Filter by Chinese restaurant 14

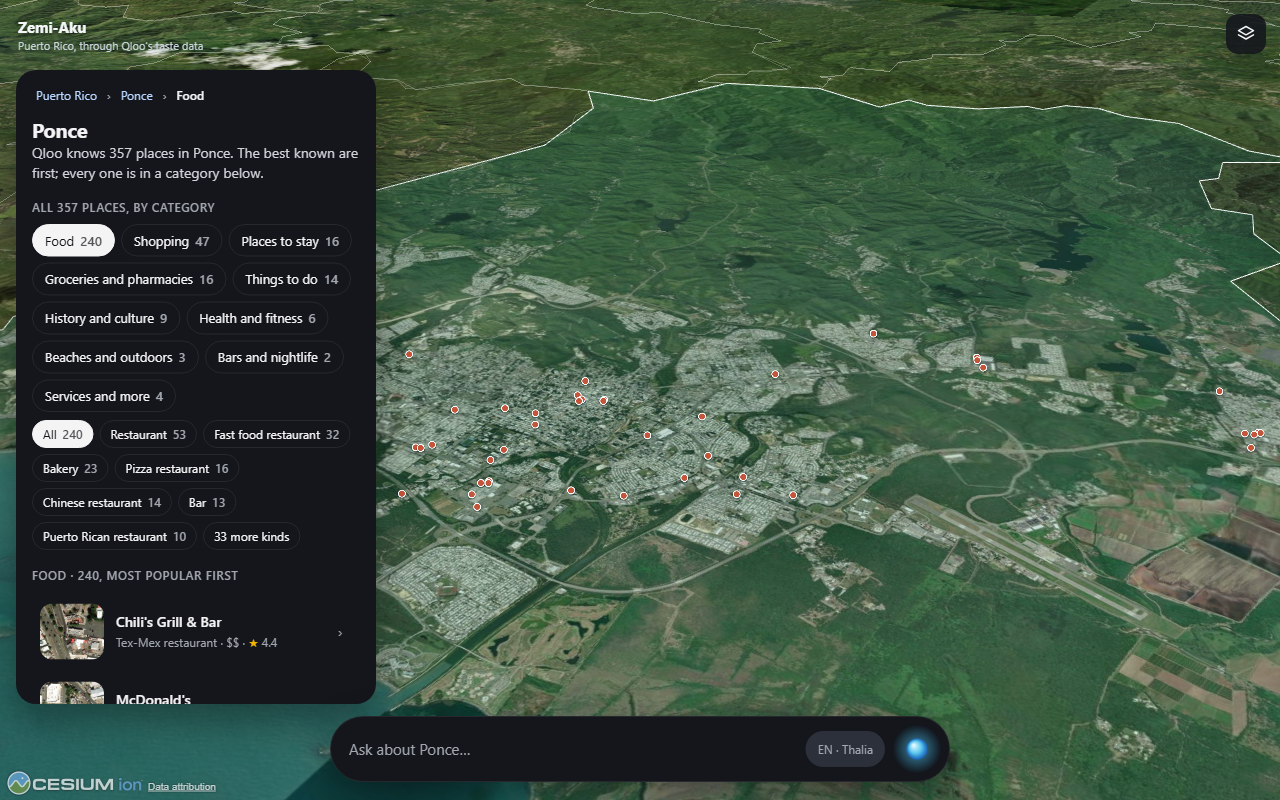[102, 503]
